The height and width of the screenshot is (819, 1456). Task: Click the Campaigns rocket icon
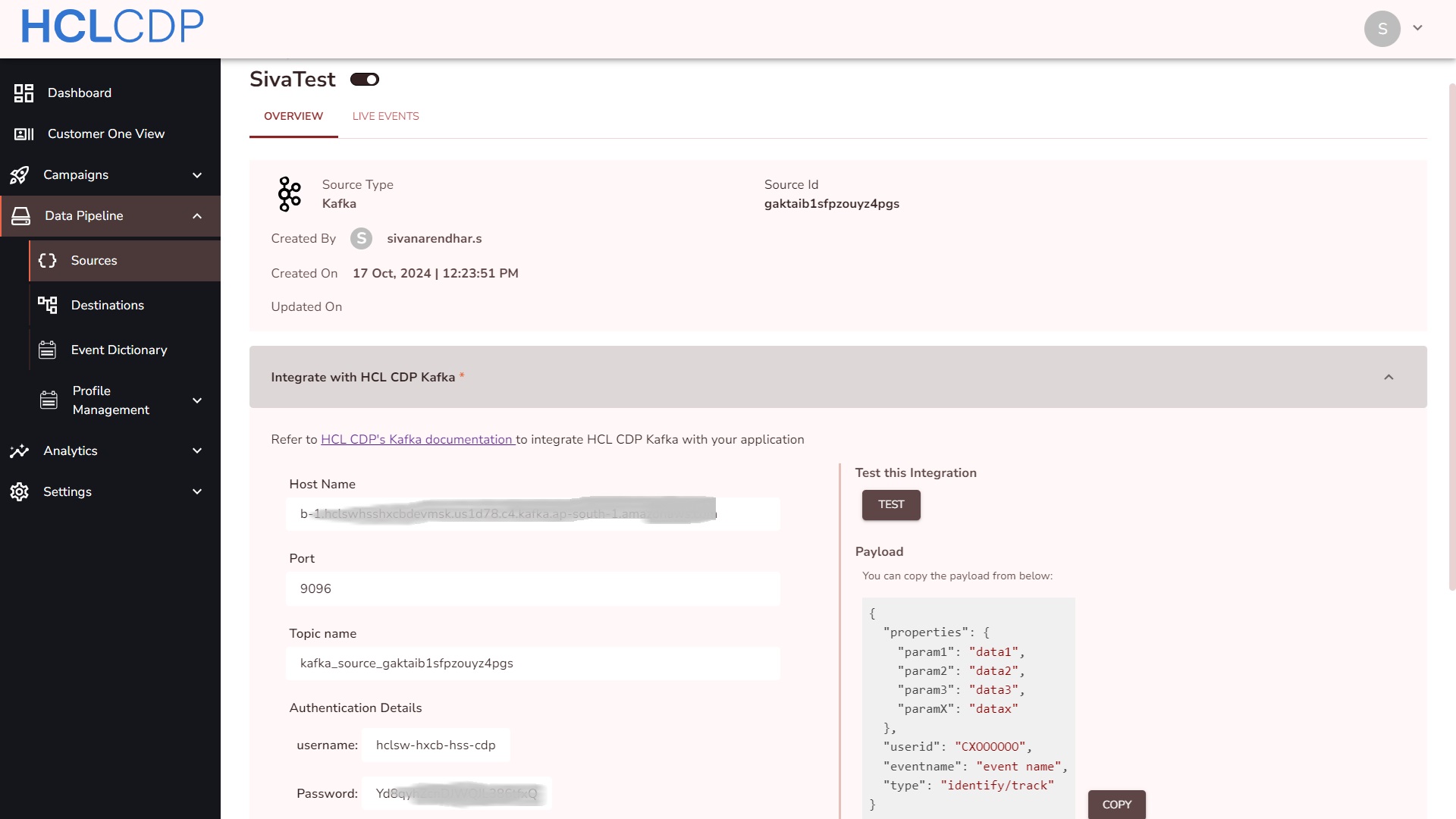[20, 175]
